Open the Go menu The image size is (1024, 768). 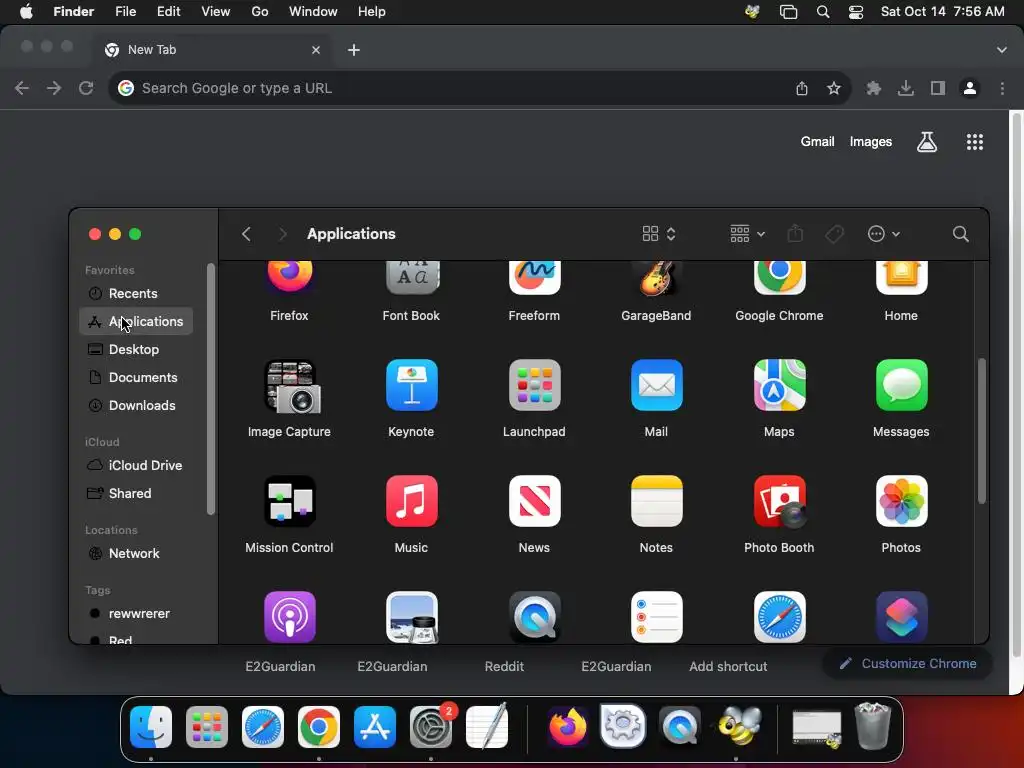[x=260, y=12]
